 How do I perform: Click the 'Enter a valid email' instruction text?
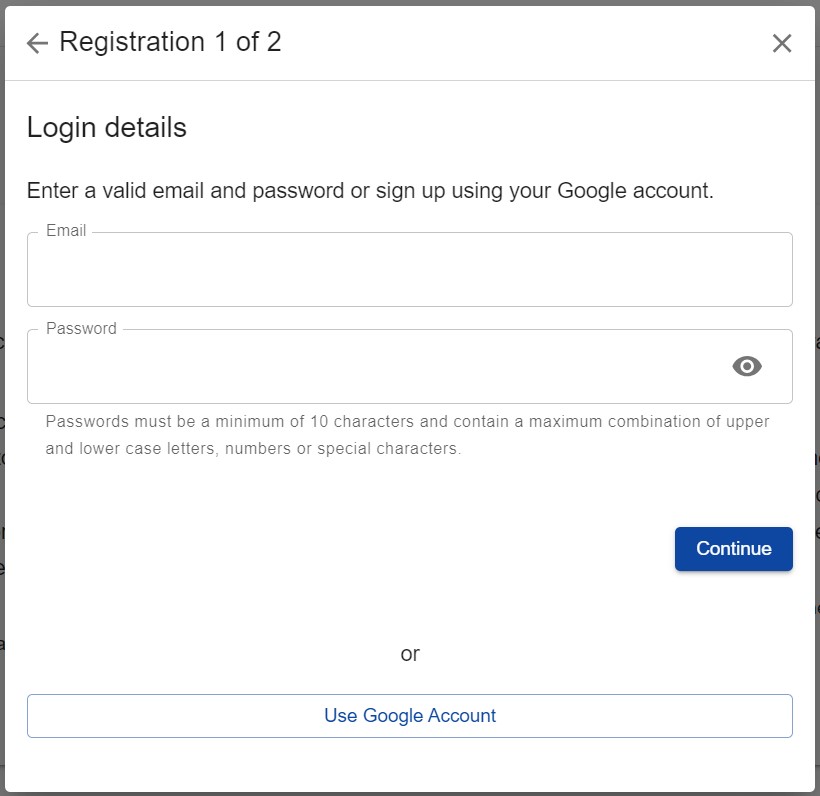[x=370, y=191]
